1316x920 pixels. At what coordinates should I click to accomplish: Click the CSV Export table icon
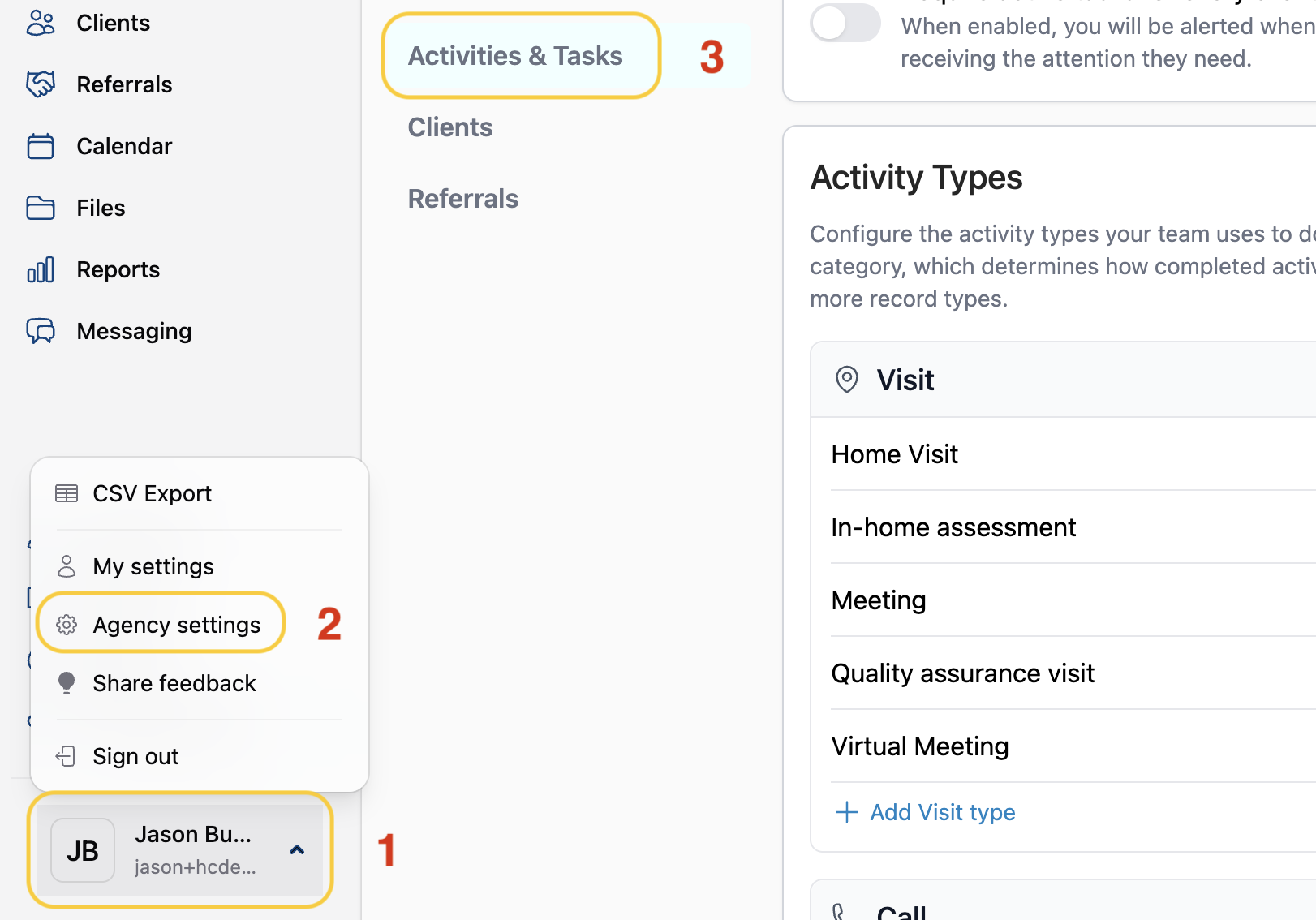(x=67, y=493)
